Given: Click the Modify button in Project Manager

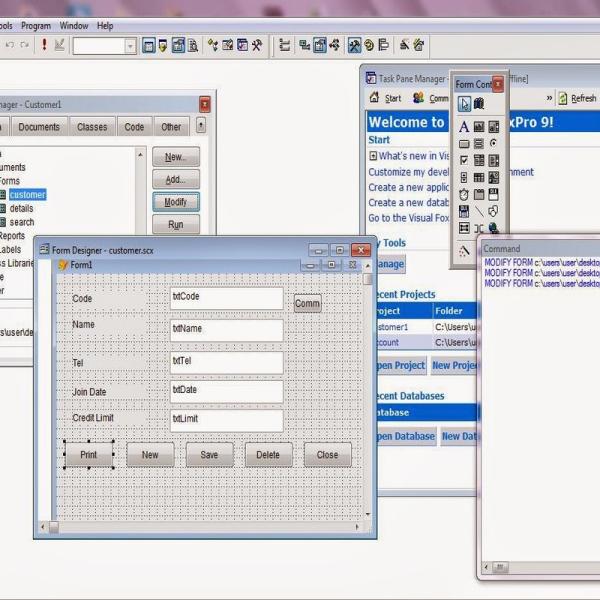Looking at the screenshot, I should click(x=175, y=202).
